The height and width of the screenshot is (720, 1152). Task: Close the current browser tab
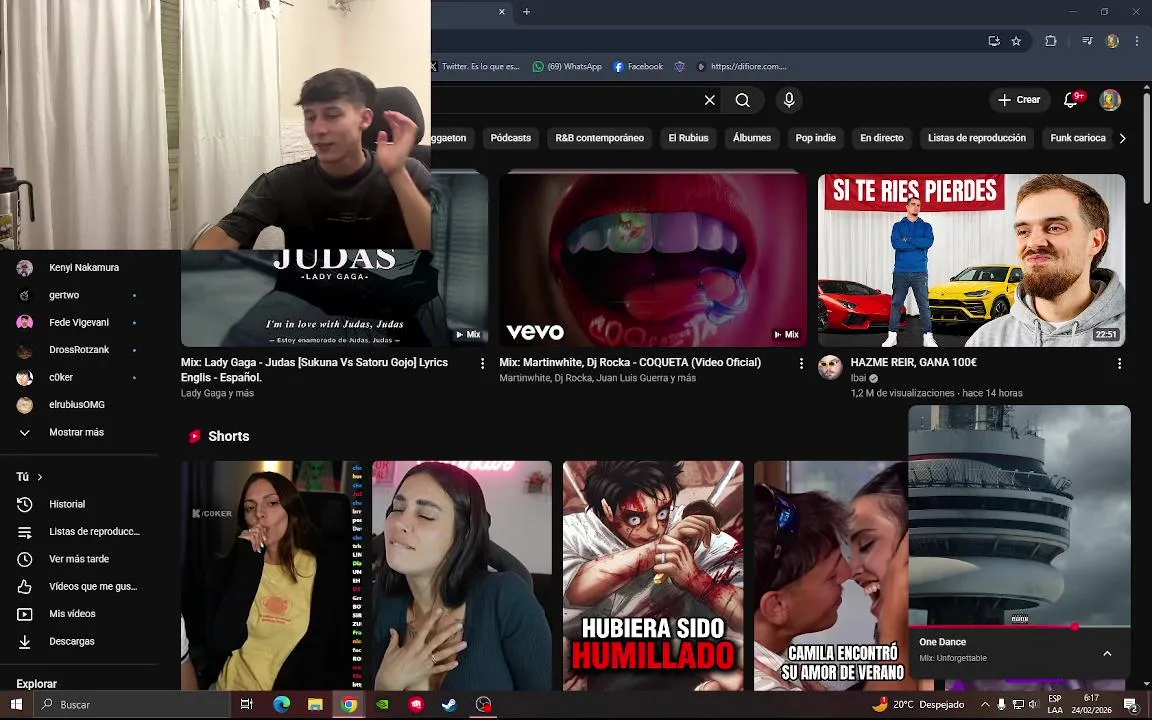tap(502, 12)
